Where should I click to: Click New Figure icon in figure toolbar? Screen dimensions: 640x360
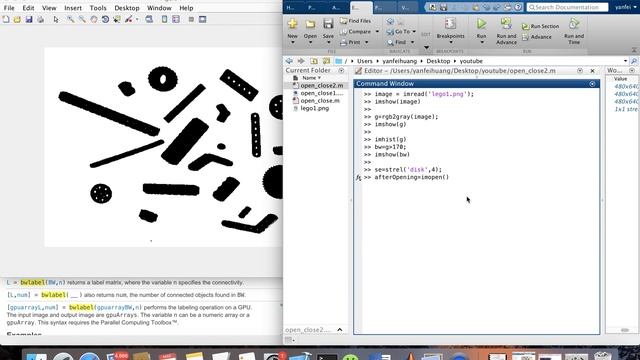(x=6, y=19)
